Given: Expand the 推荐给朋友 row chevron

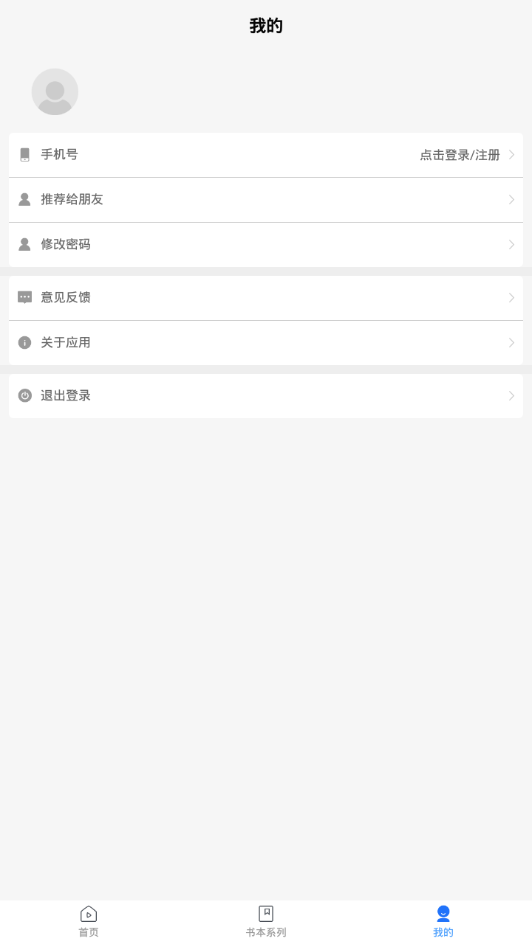Looking at the screenshot, I should (512, 199).
